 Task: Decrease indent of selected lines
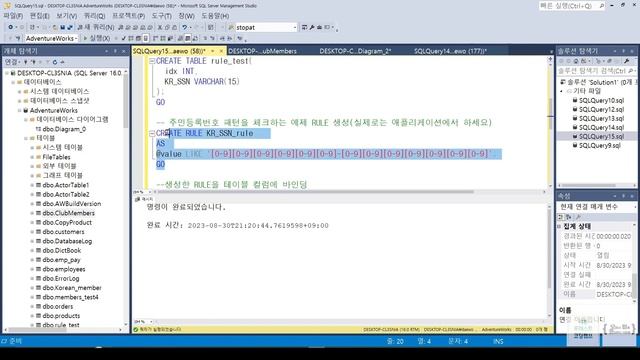[222, 38]
